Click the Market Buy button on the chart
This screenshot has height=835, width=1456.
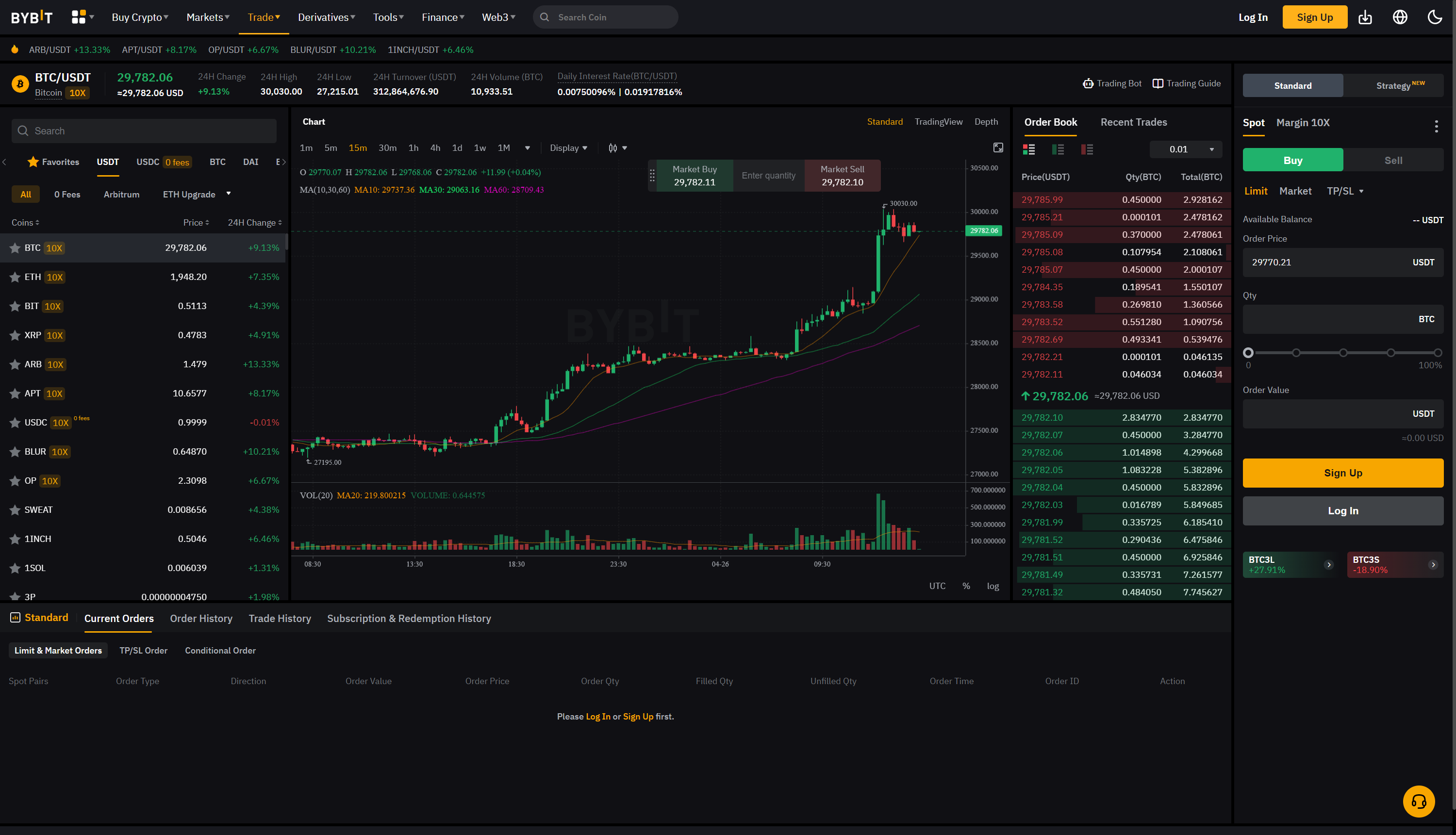[694, 176]
